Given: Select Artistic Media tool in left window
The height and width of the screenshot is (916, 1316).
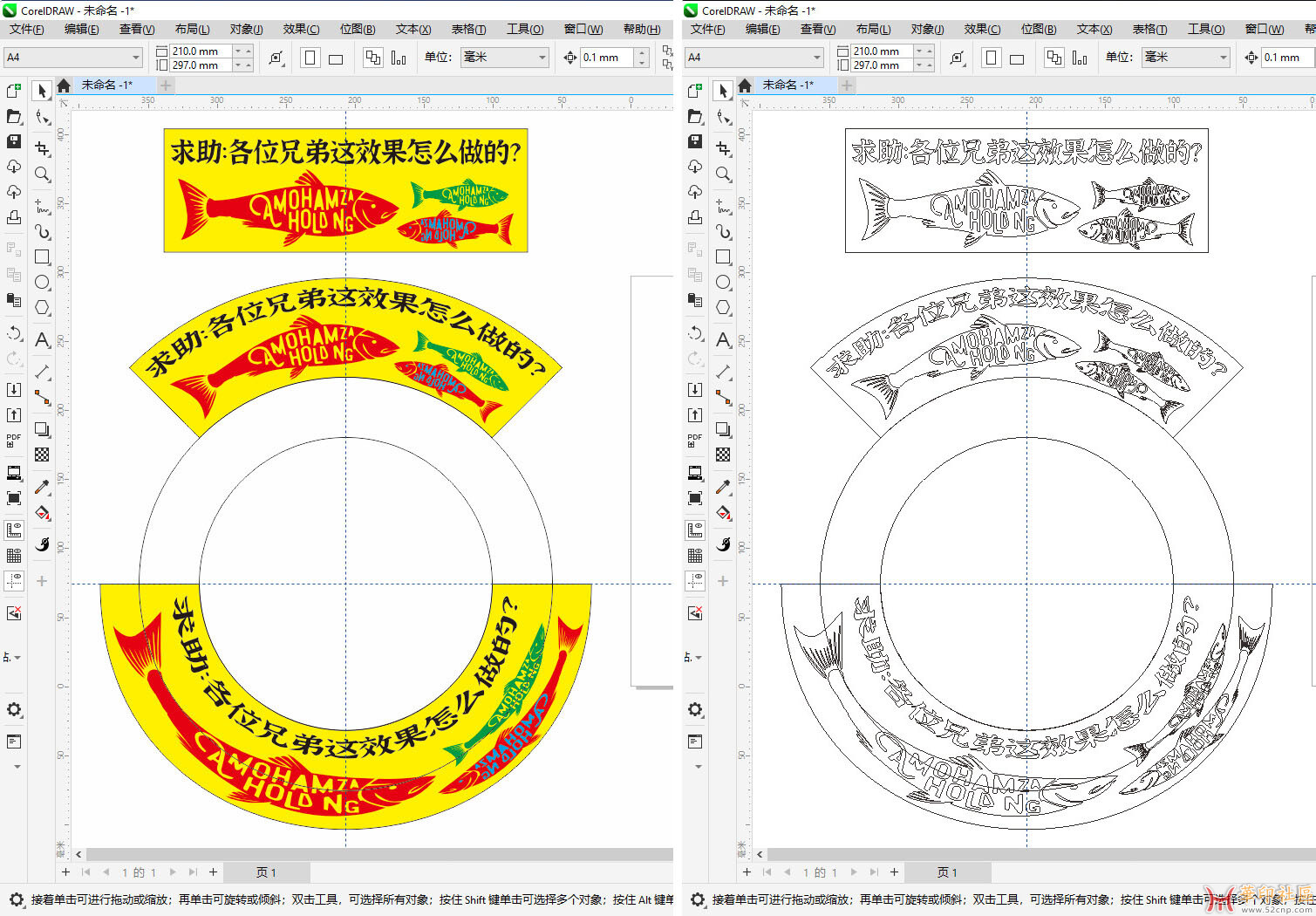Looking at the screenshot, I should pyautogui.click(x=42, y=232).
